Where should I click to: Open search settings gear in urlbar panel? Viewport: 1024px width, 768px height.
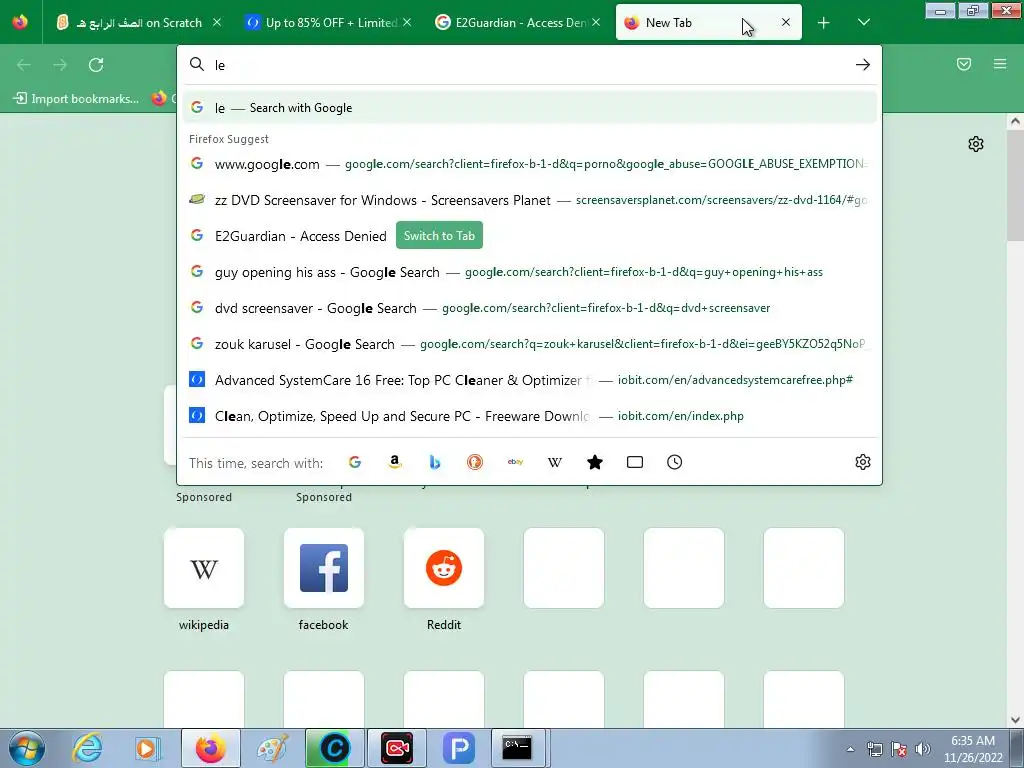(863, 462)
